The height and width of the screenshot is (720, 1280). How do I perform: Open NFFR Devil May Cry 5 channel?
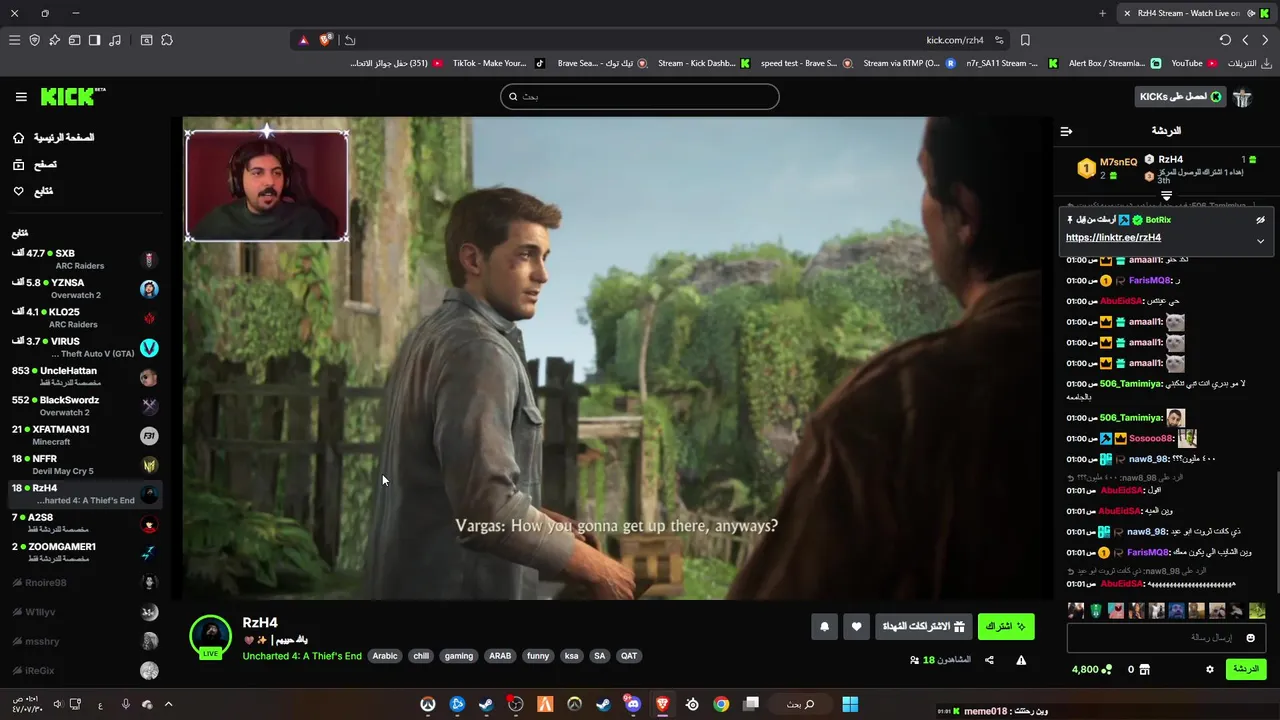pyautogui.click(x=85, y=465)
